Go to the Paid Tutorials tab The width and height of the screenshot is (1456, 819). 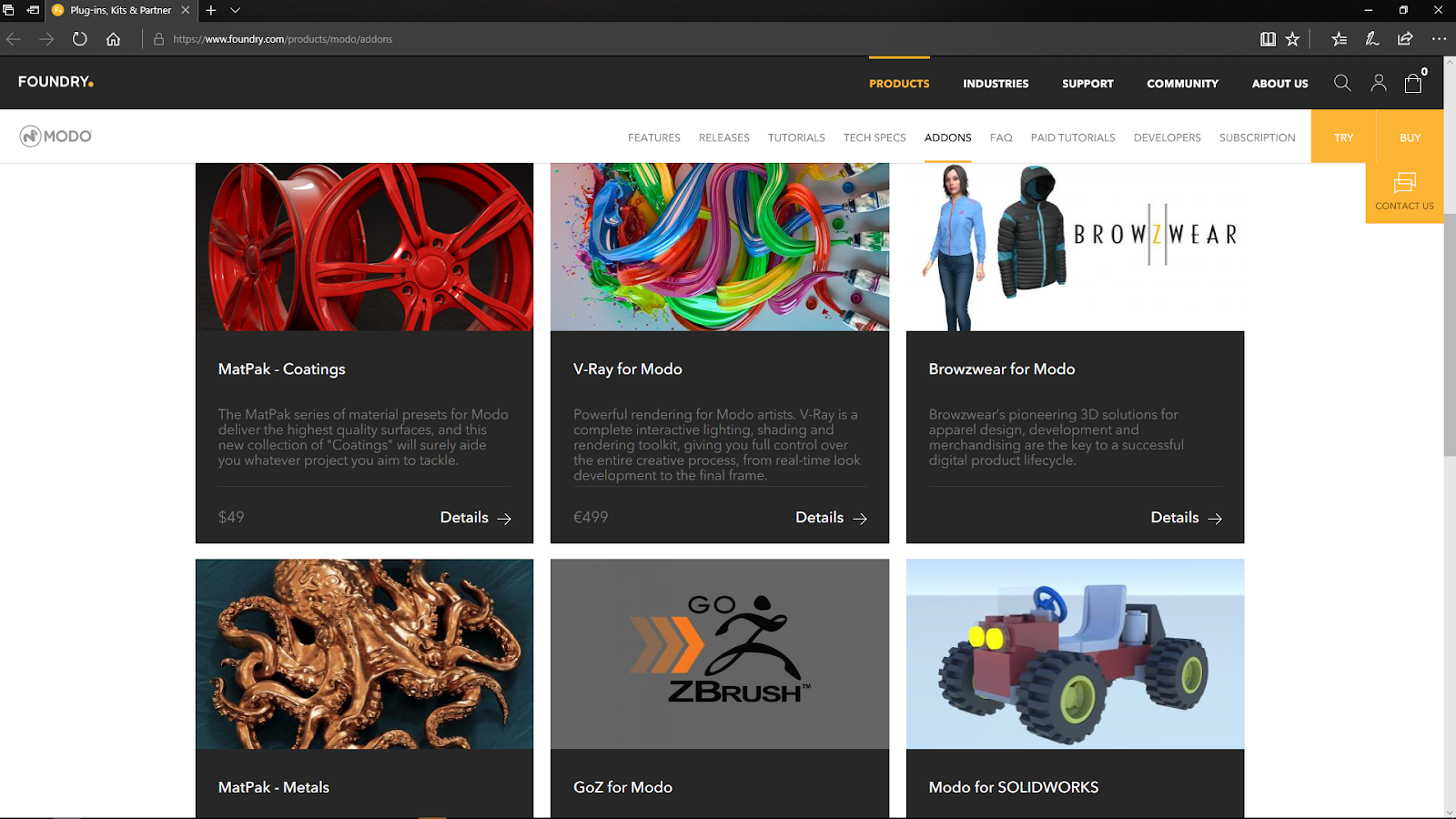coord(1073,137)
